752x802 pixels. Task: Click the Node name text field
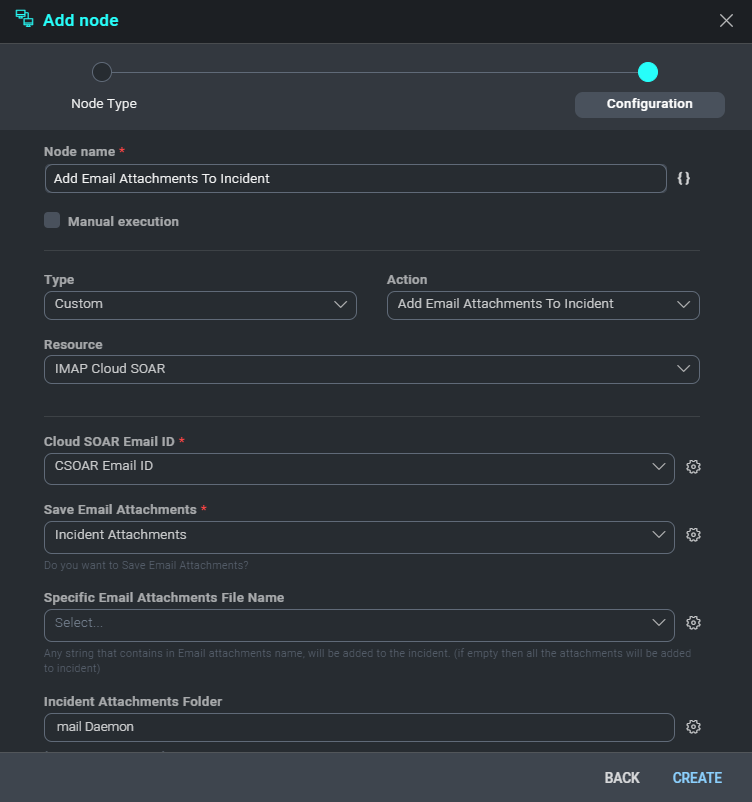coord(355,178)
